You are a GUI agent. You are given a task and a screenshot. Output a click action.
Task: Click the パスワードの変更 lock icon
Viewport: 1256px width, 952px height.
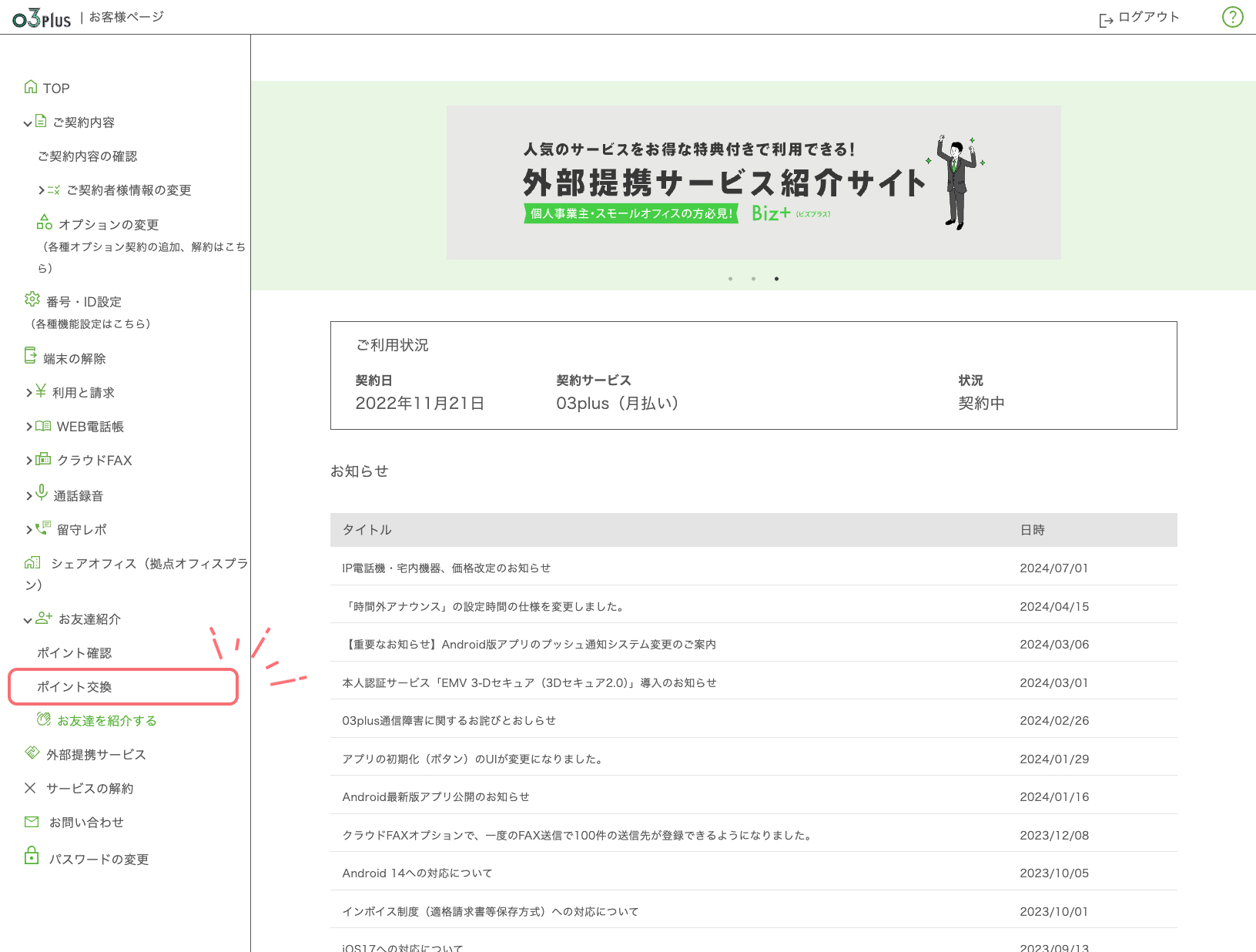coord(32,856)
